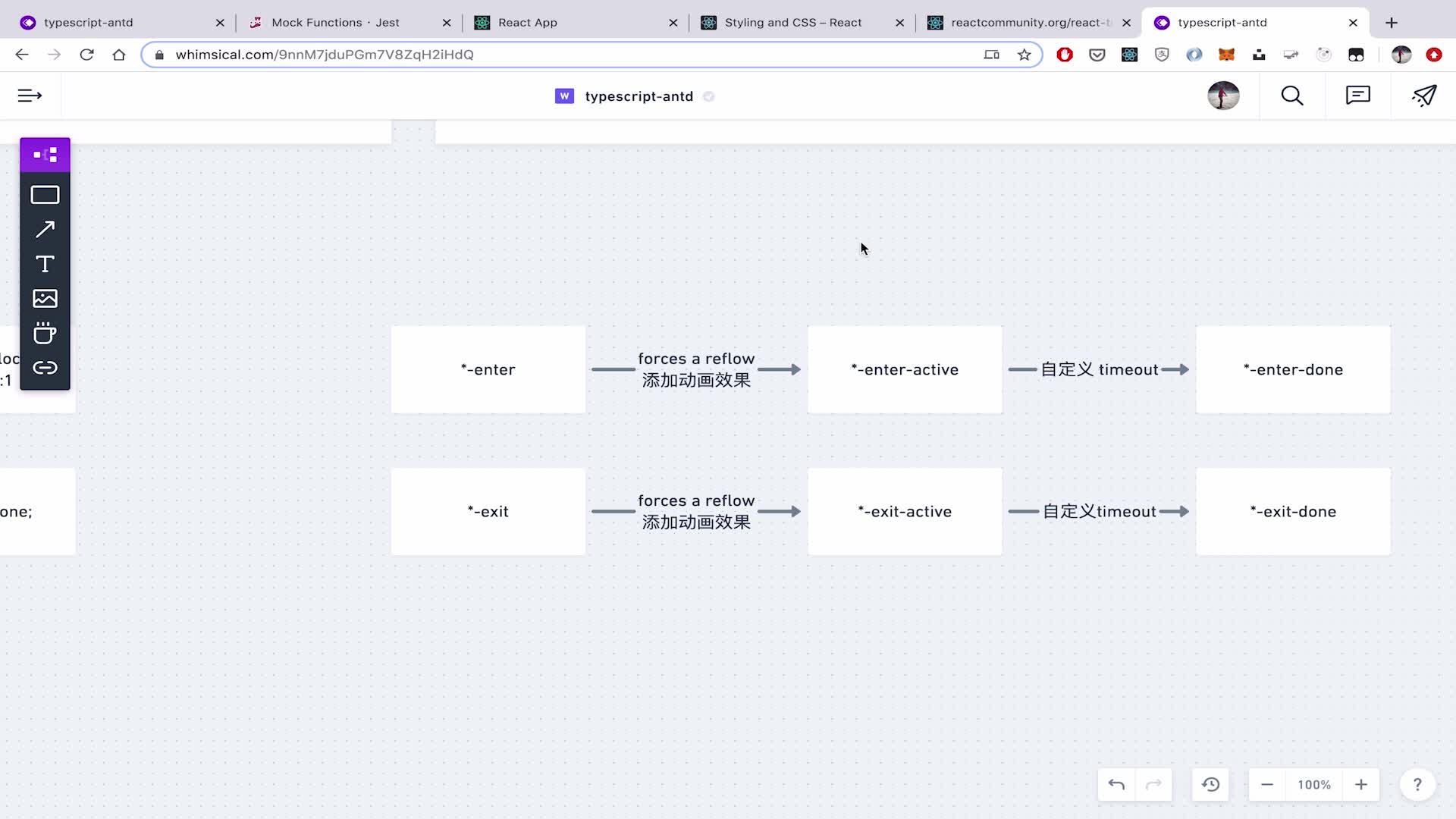
Task: Open version history with the clock icon
Action: 1210,785
